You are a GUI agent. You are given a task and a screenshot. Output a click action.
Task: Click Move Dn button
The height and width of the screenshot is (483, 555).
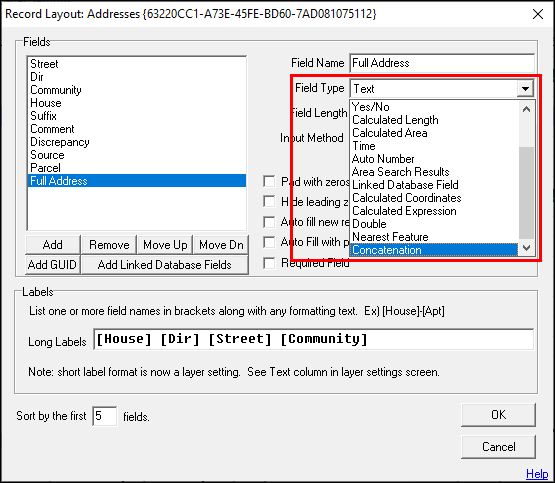tap(221, 245)
